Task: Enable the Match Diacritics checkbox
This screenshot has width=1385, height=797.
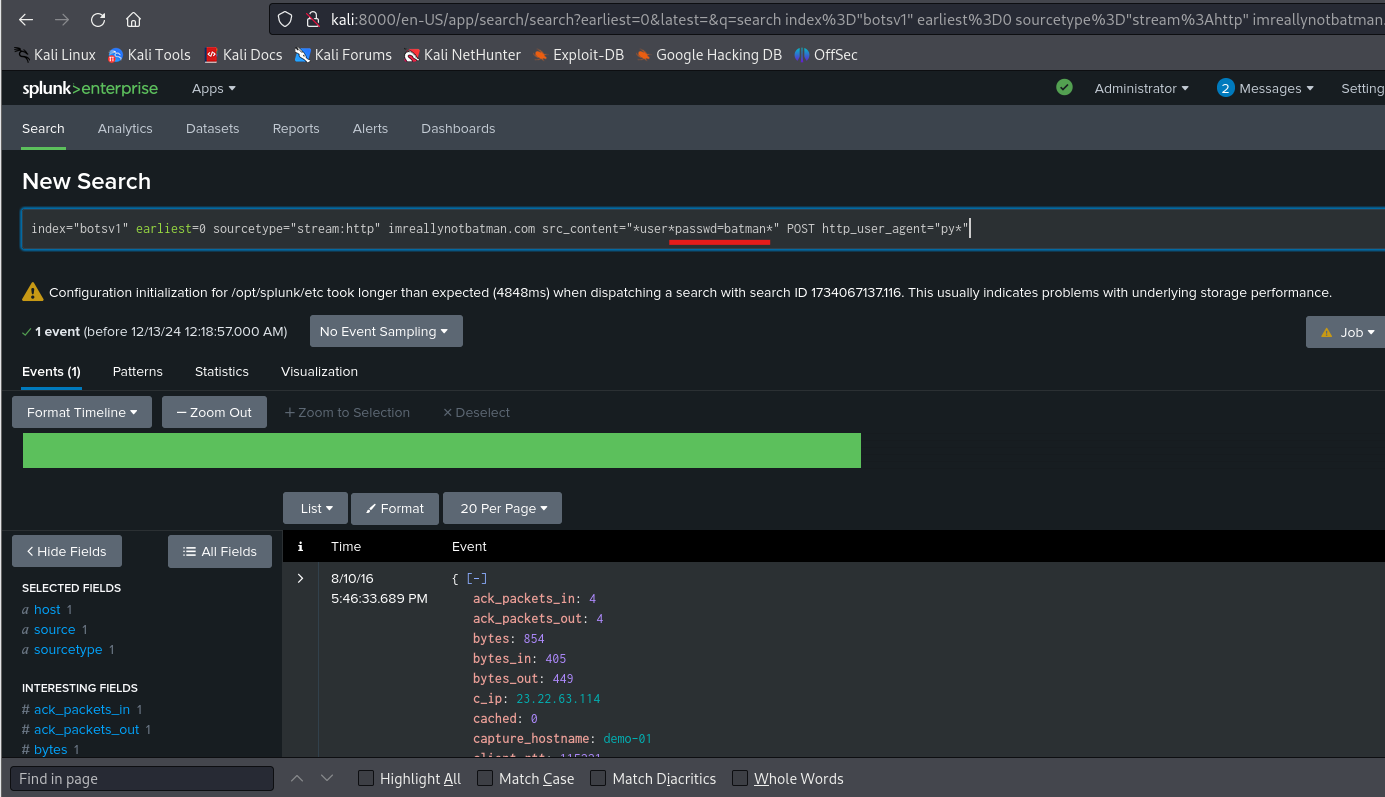Action: (598, 778)
